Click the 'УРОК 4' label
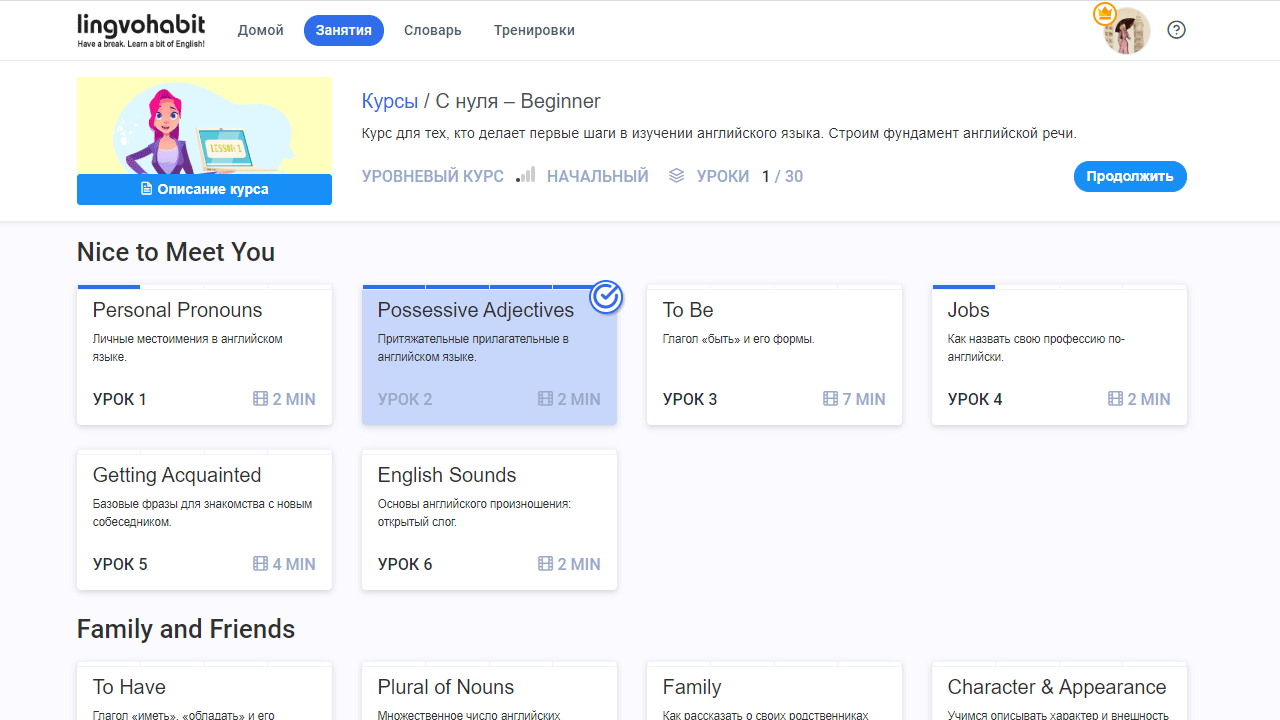1280x720 pixels. (x=975, y=399)
